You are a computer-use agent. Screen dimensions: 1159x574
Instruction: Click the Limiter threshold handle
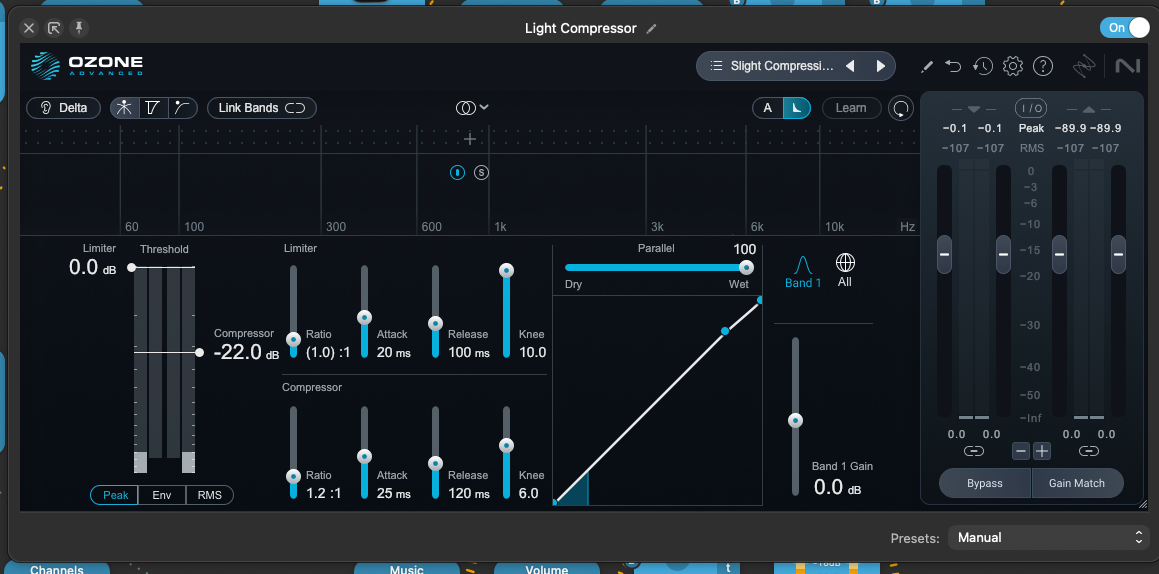pos(132,267)
